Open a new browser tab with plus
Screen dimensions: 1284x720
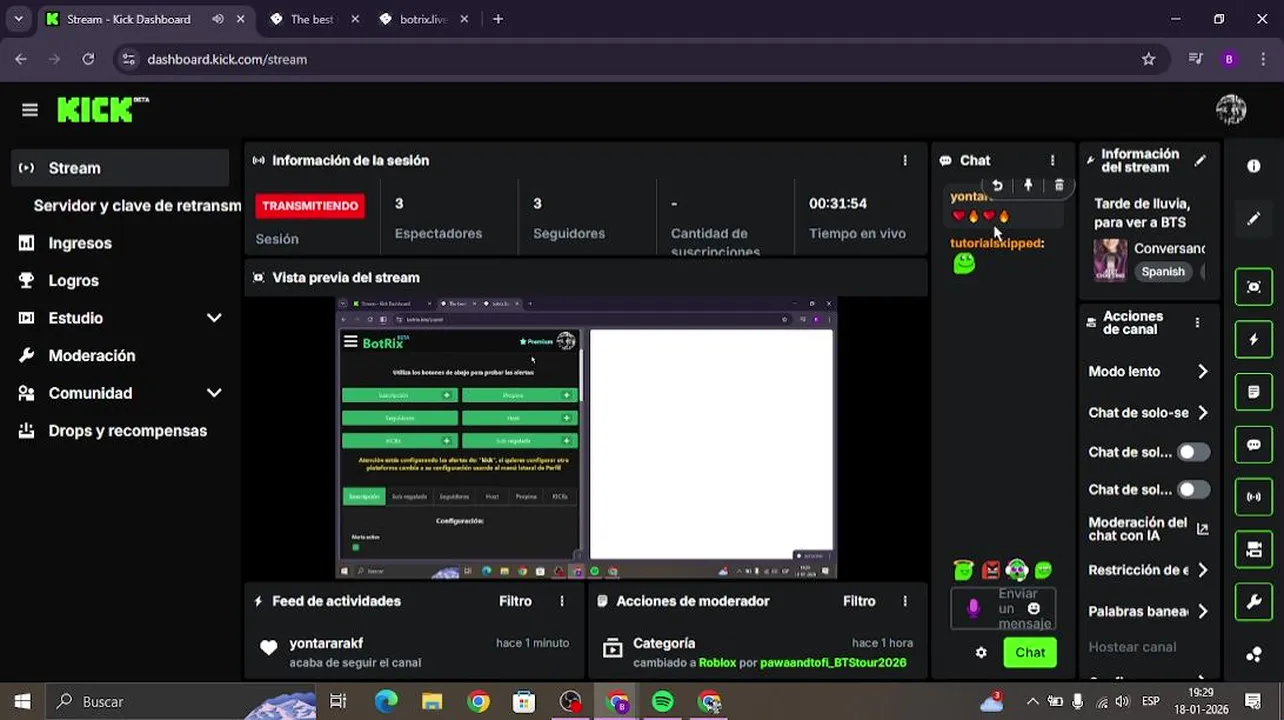tap(498, 19)
